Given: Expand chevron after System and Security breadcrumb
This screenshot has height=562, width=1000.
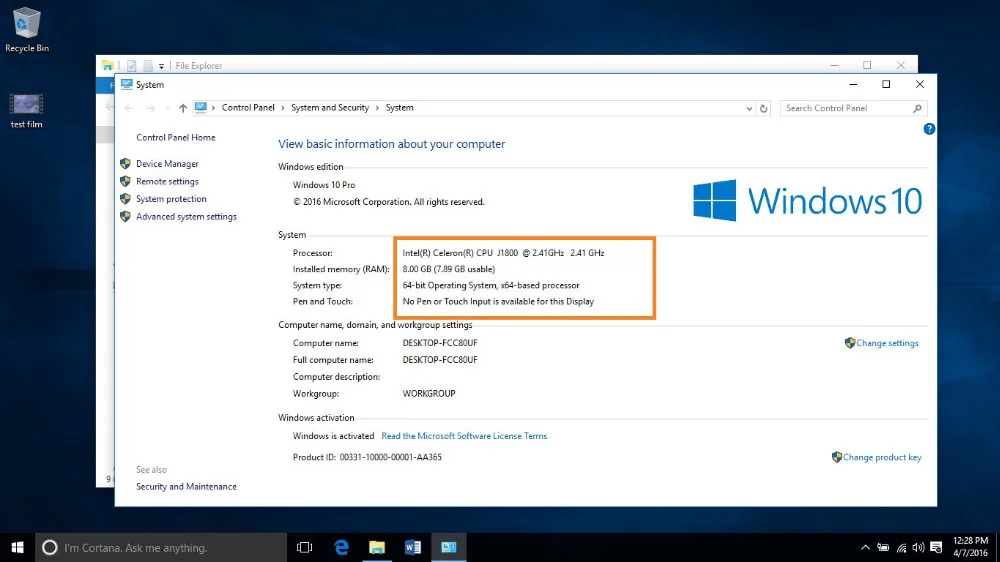Looking at the screenshot, I should (378, 108).
